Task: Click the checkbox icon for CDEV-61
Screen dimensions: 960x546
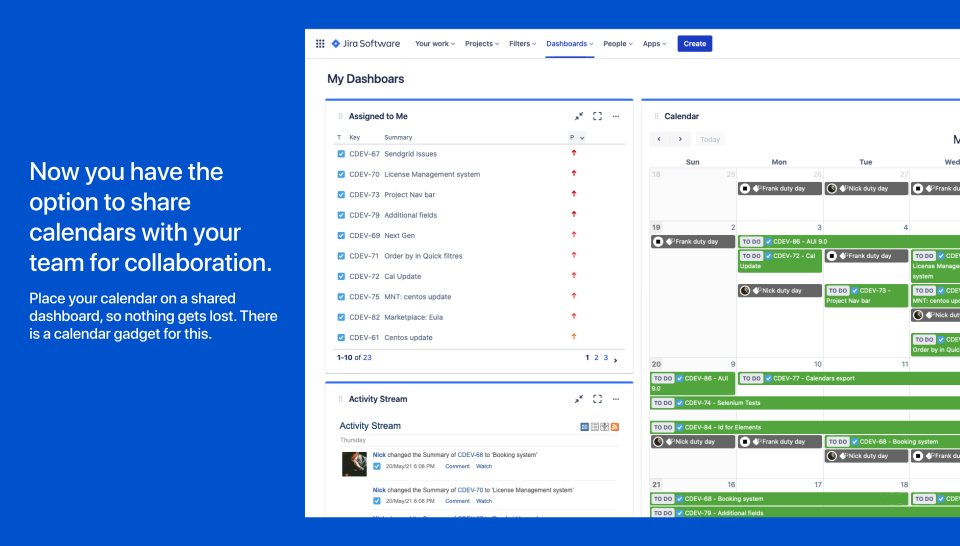Action: click(341, 338)
